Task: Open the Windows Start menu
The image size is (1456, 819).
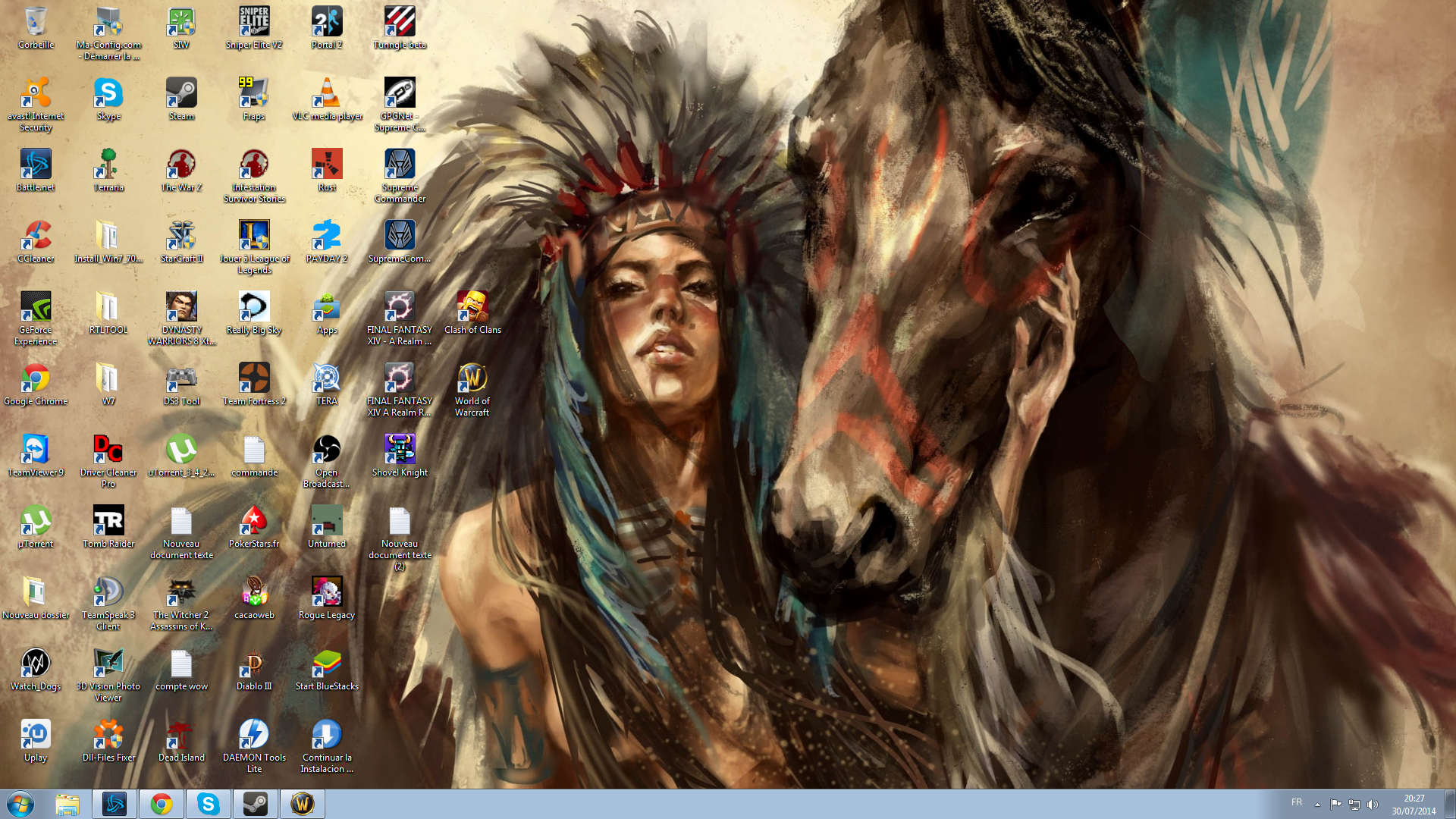Action: [x=20, y=804]
